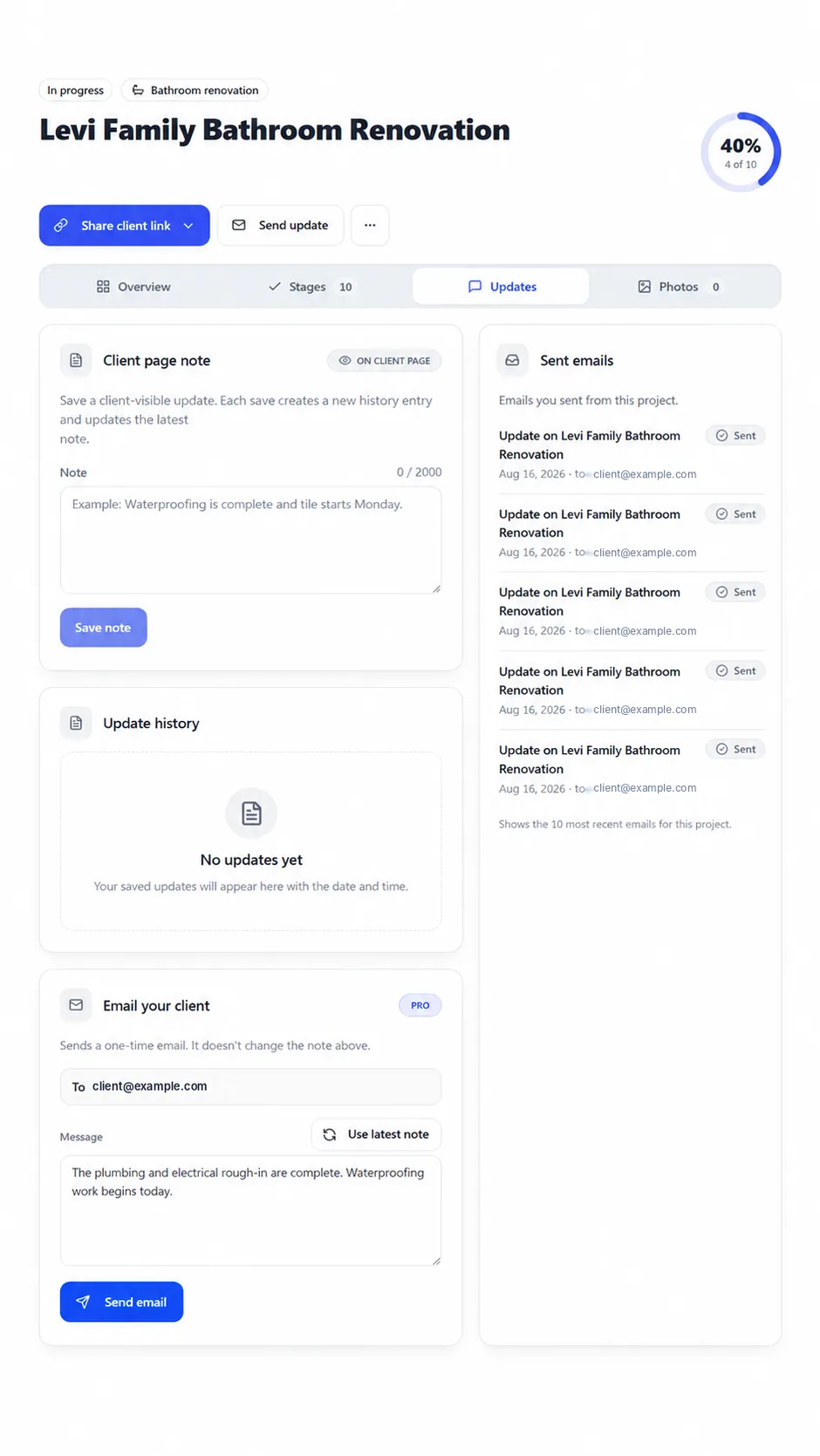Click the link icon in Share client link
The width and height of the screenshot is (820, 1456).
tap(61, 225)
